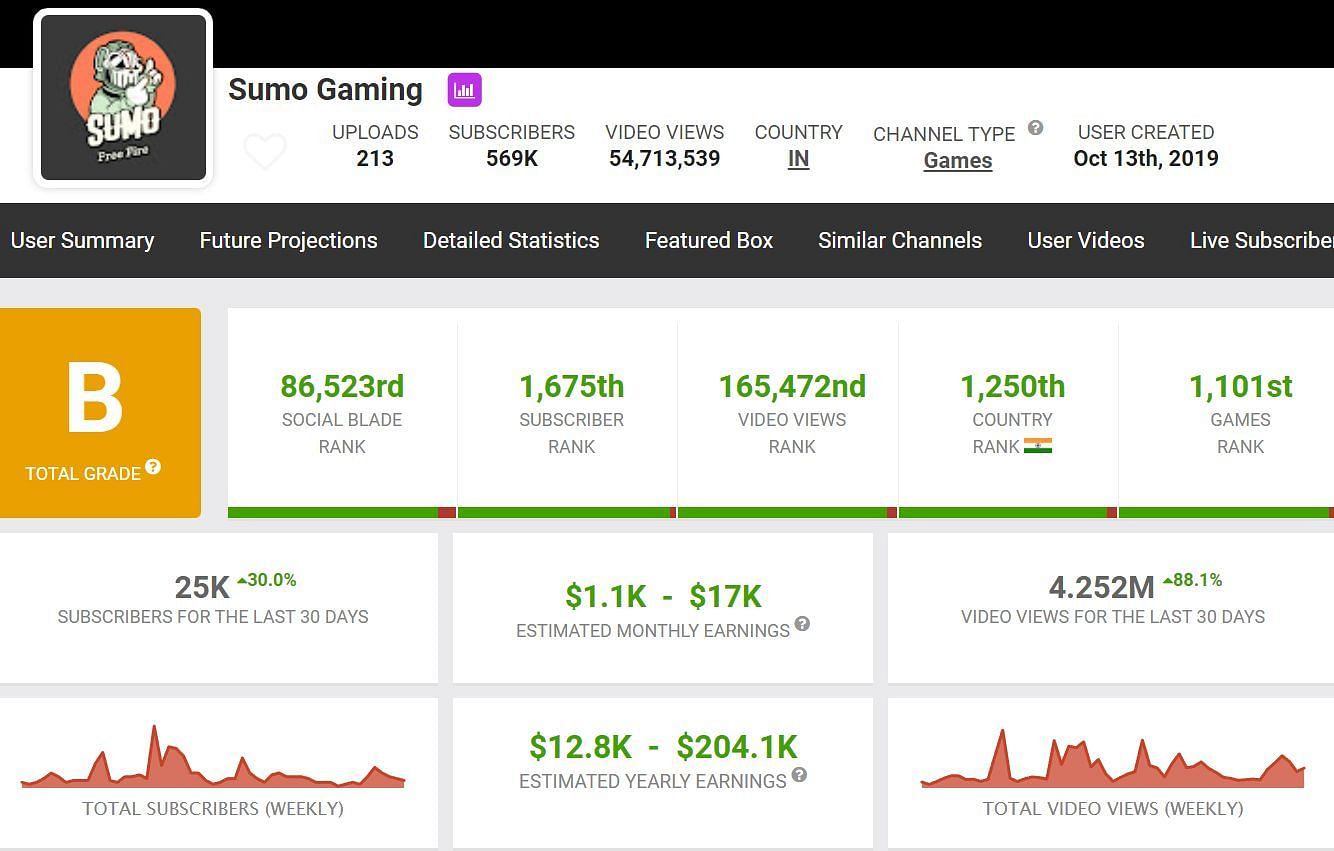This screenshot has height=851, width=1334.
Task: Click the 4.252M video views value
Action: tap(1101, 588)
